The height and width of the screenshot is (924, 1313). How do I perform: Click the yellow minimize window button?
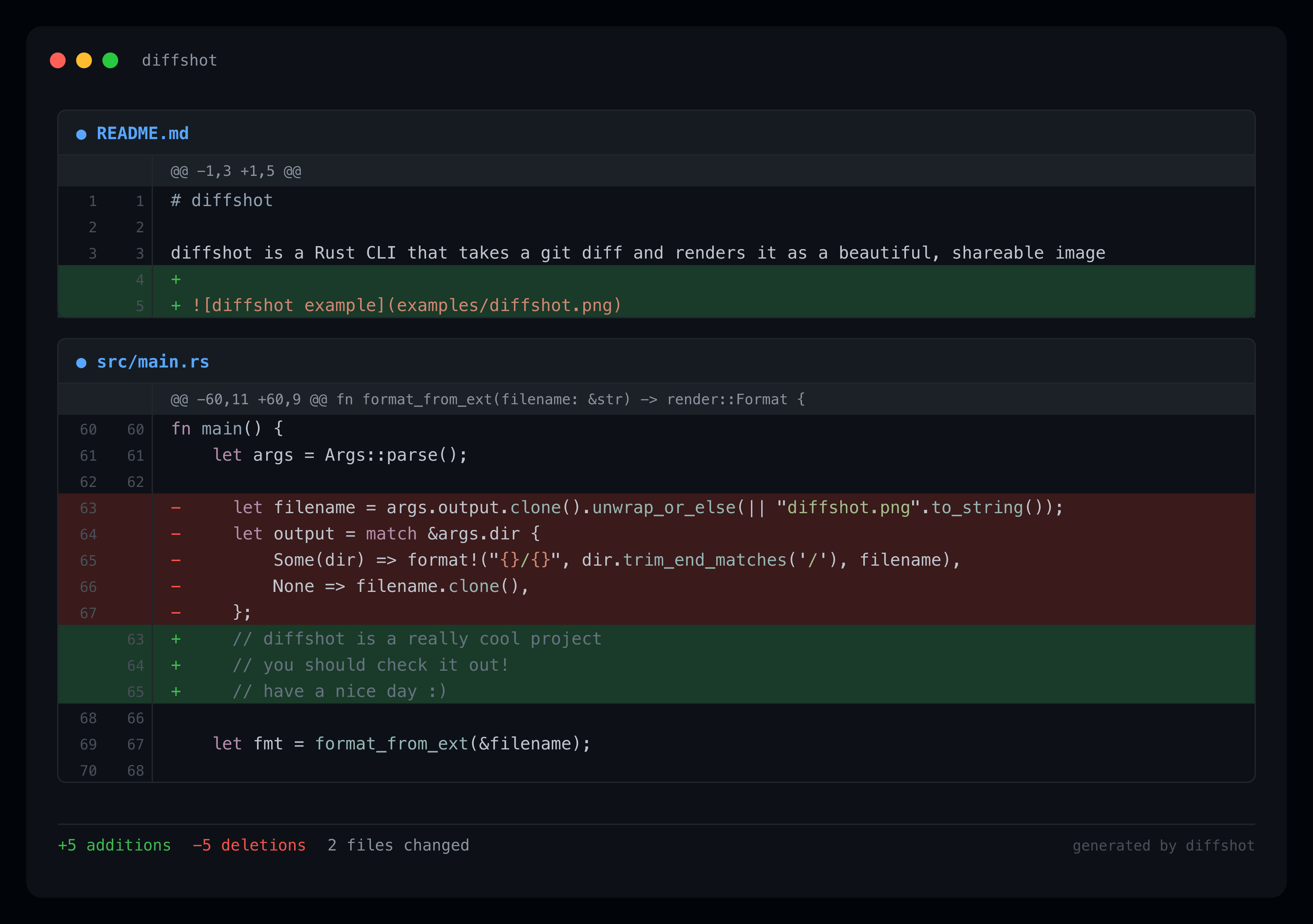pos(84,61)
